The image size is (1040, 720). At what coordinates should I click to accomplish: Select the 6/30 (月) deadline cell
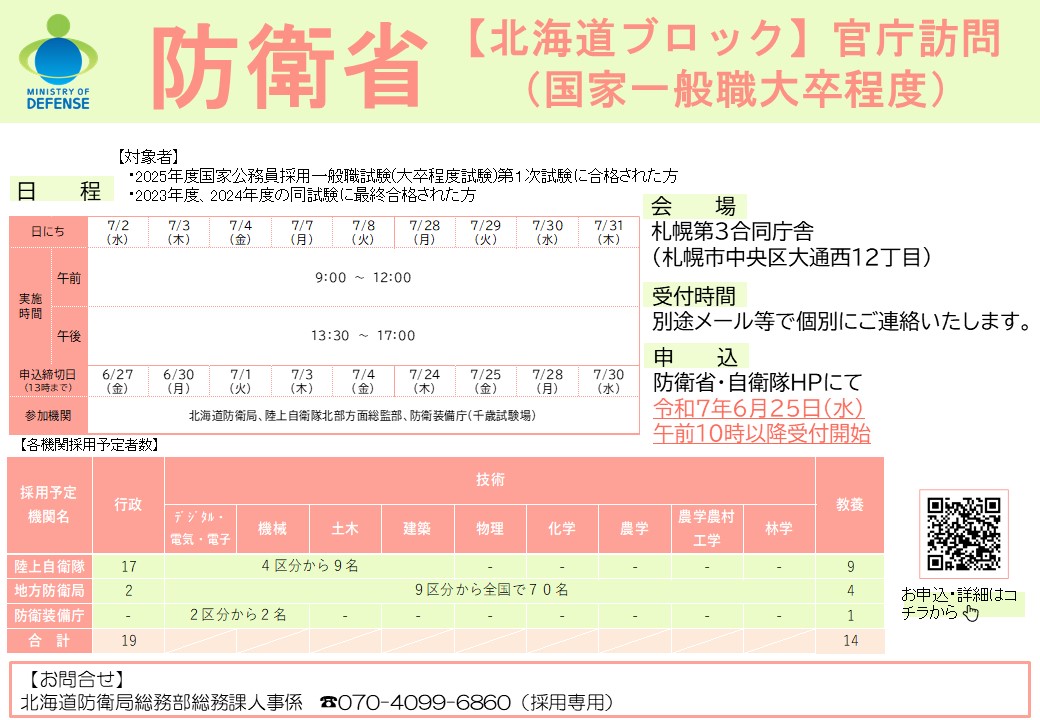point(179,381)
